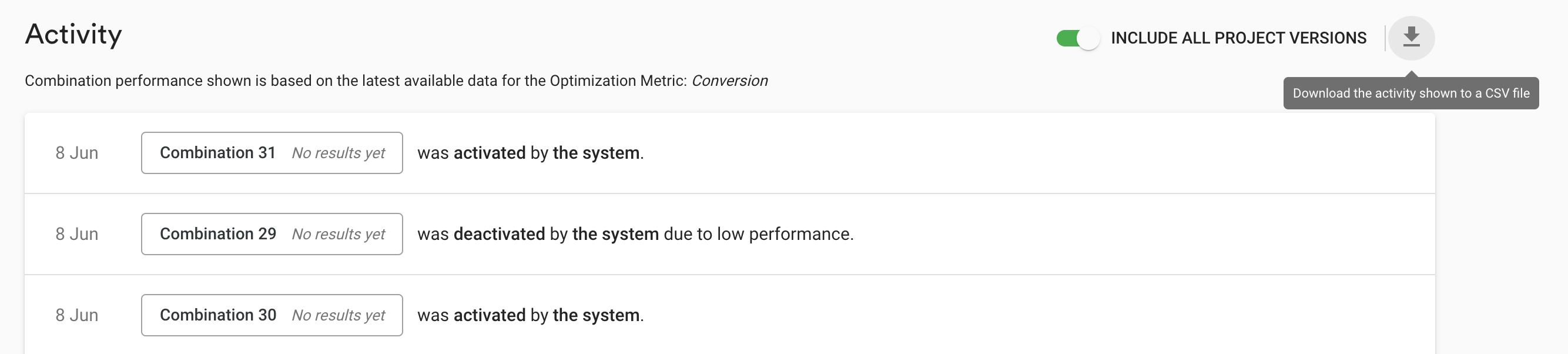Select the Combination 31 activation row

coord(730,153)
